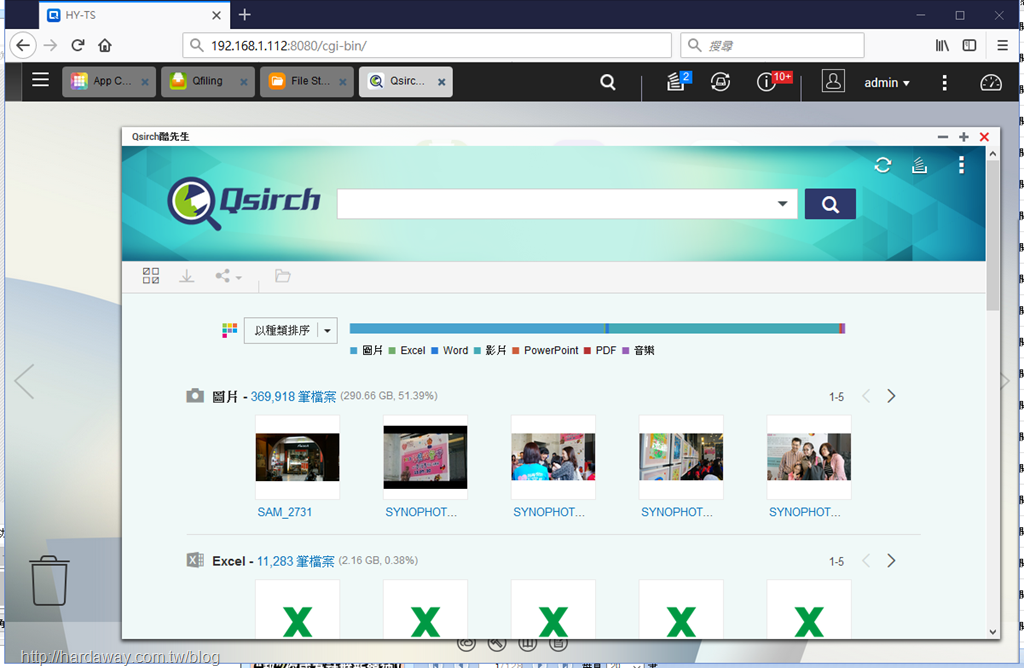Open the external devices icon
The width and height of the screenshot is (1024, 668).
(x=720, y=82)
